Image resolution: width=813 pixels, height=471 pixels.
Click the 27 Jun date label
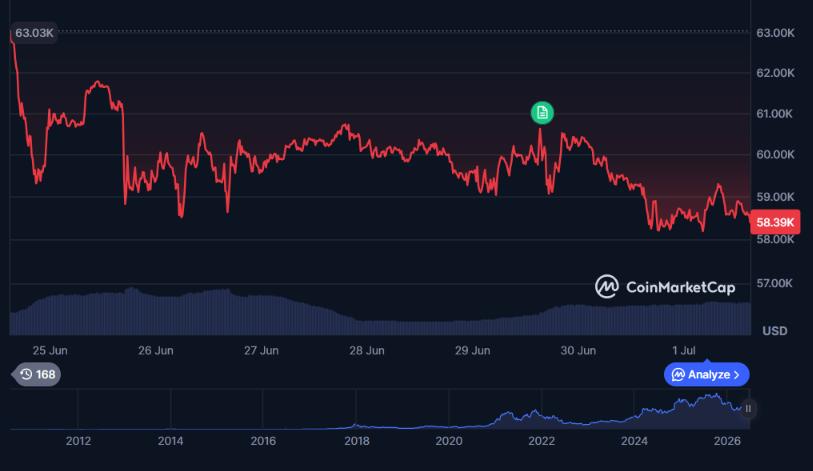[261, 351]
